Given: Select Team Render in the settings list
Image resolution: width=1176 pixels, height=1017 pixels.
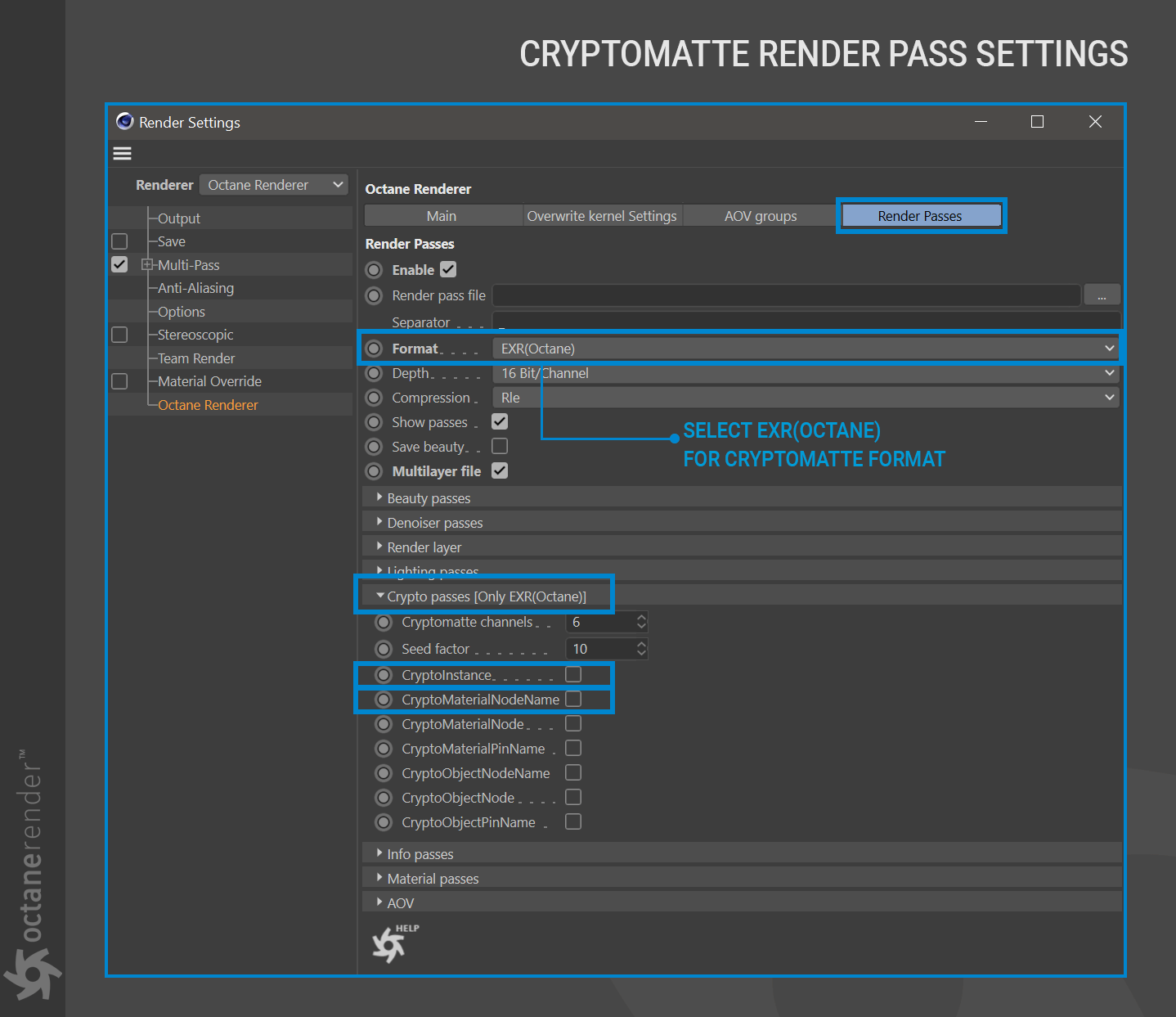Looking at the screenshot, I should (196, 358).
